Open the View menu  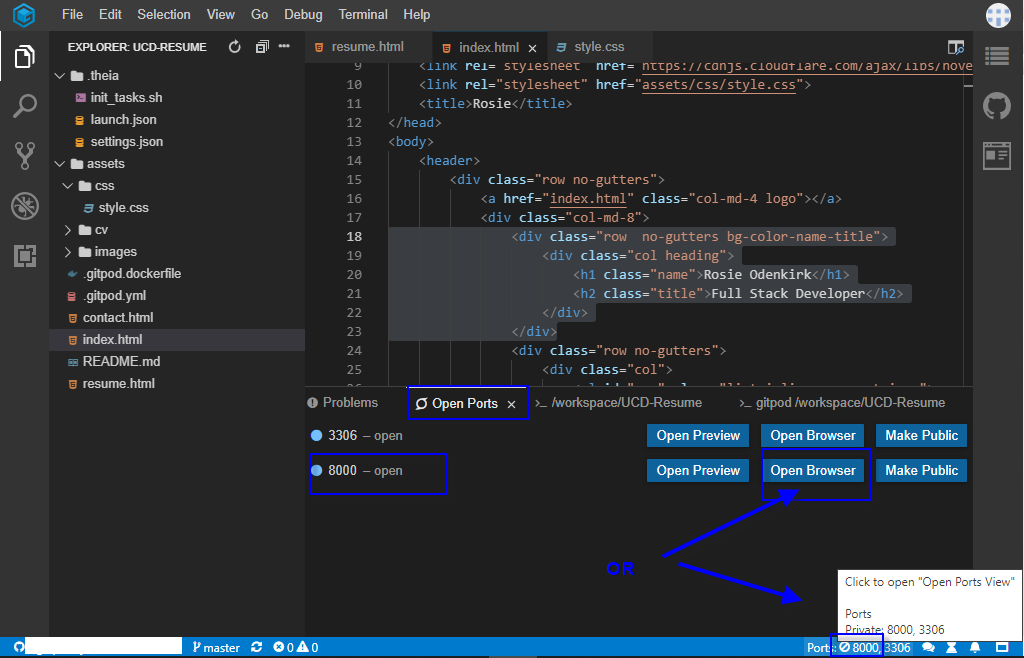point(221,14)
